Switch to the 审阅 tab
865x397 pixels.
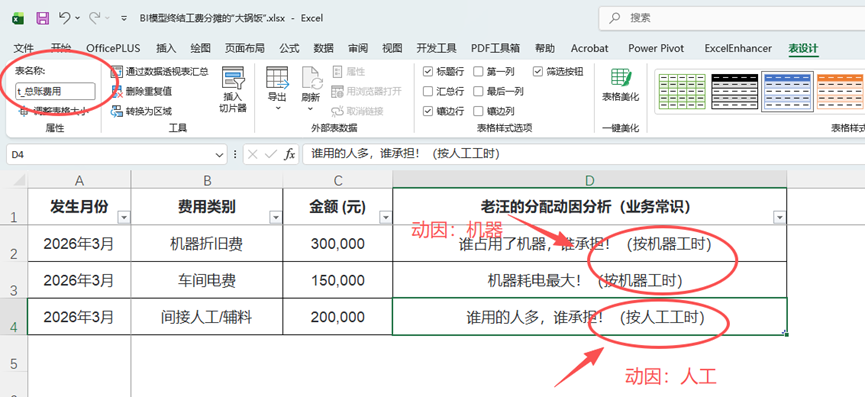click(x=358, y=49)
